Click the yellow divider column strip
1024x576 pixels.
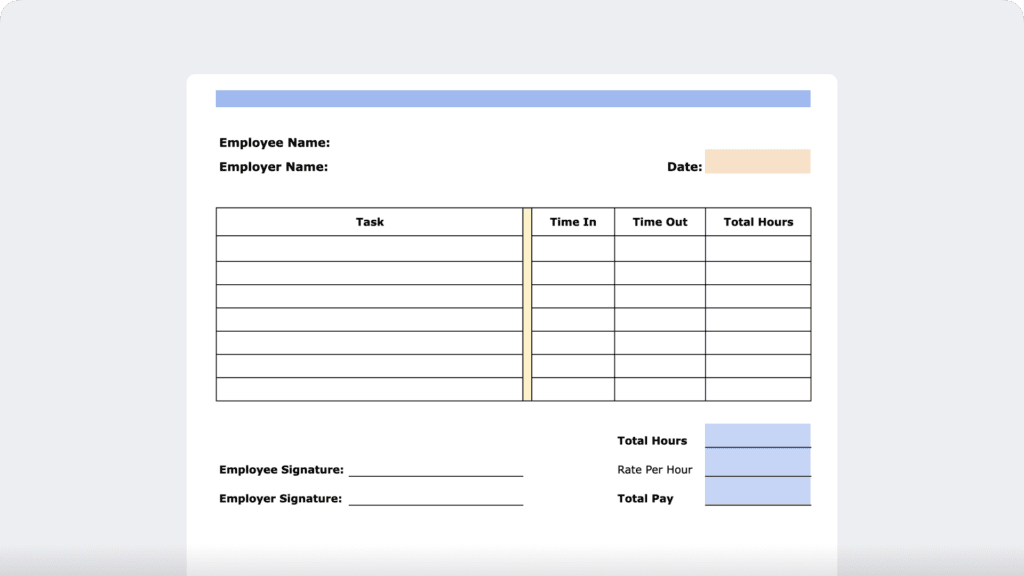[525, 300]
